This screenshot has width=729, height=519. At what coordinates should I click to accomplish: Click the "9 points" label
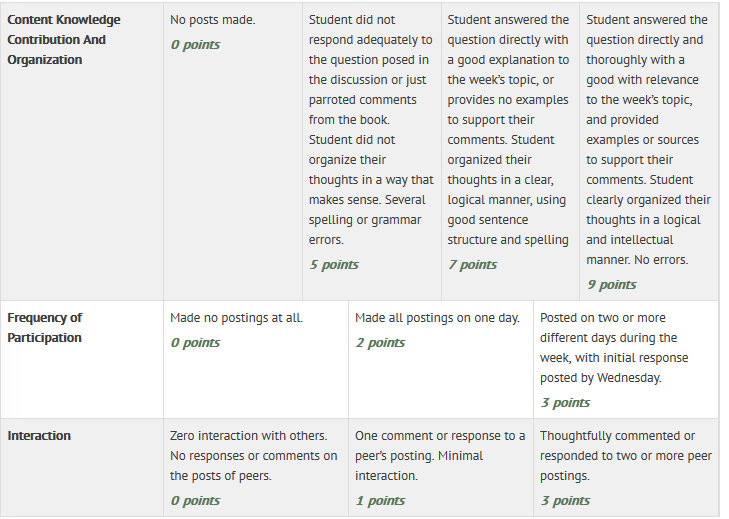click(611, 285)
